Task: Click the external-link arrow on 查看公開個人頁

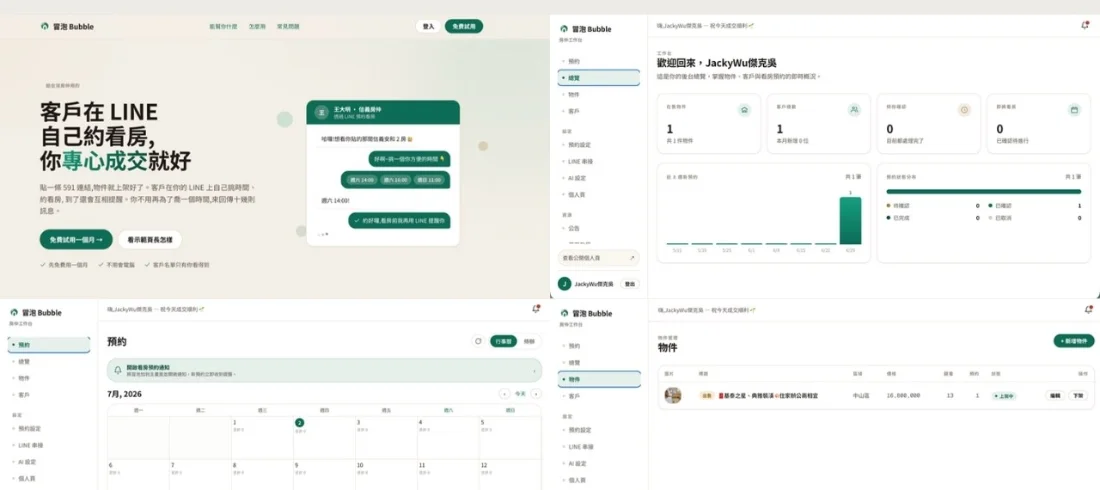Action: (631, 258)
